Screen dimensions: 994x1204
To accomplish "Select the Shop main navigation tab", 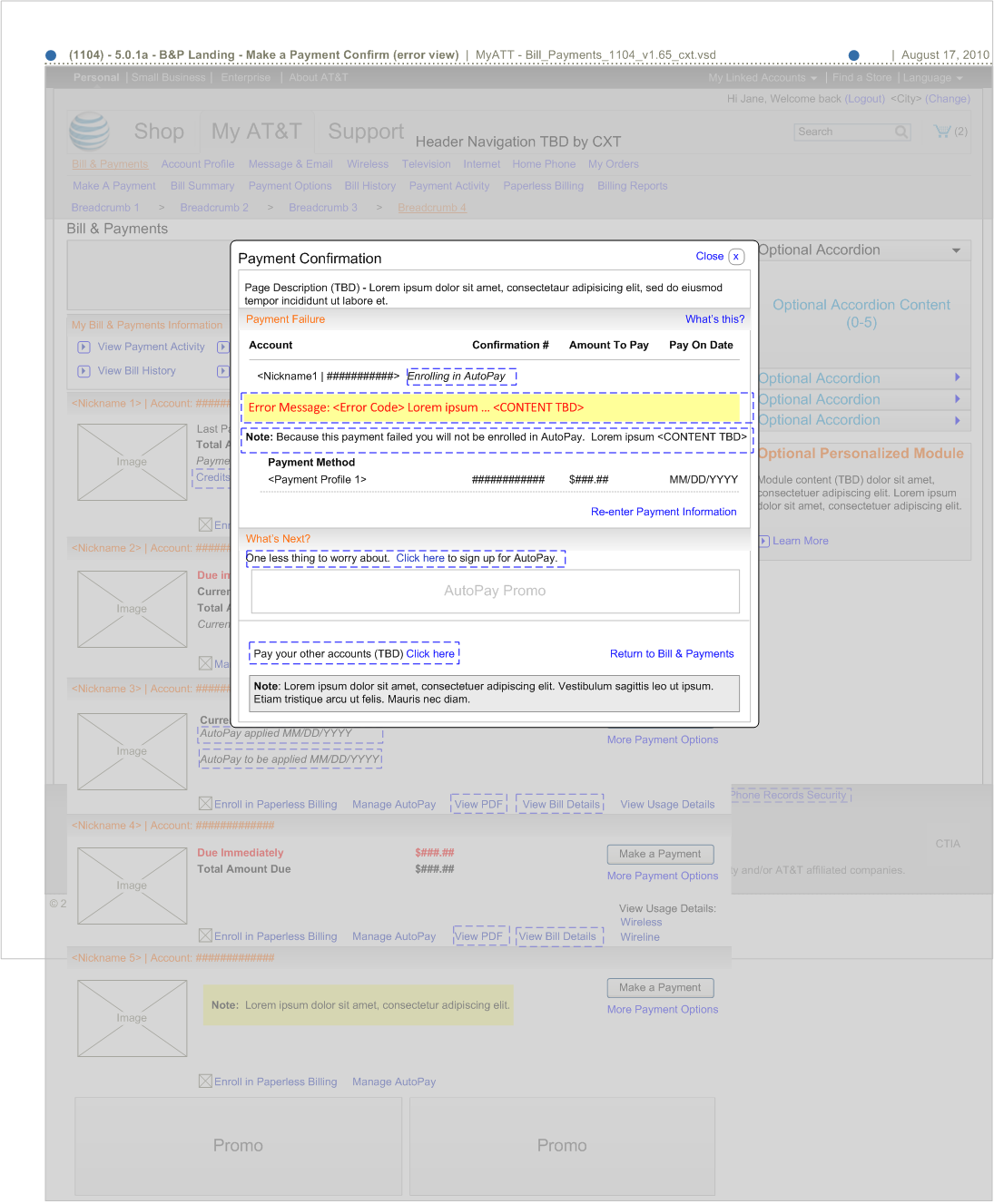I will pyautogui.click(x=159, y=132).
